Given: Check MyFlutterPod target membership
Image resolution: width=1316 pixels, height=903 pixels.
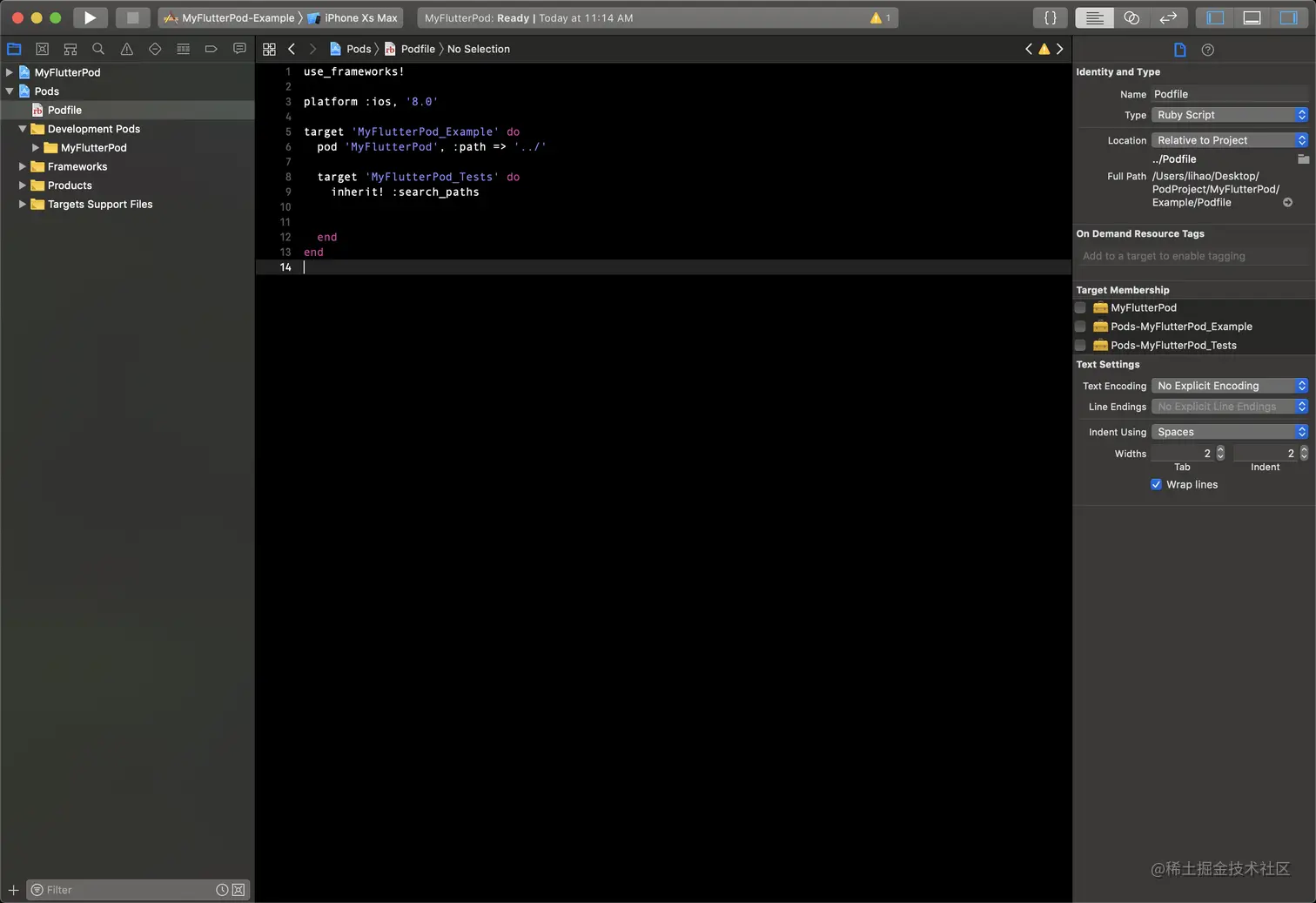Looking at the screenshot, I should pos(1080,307).
